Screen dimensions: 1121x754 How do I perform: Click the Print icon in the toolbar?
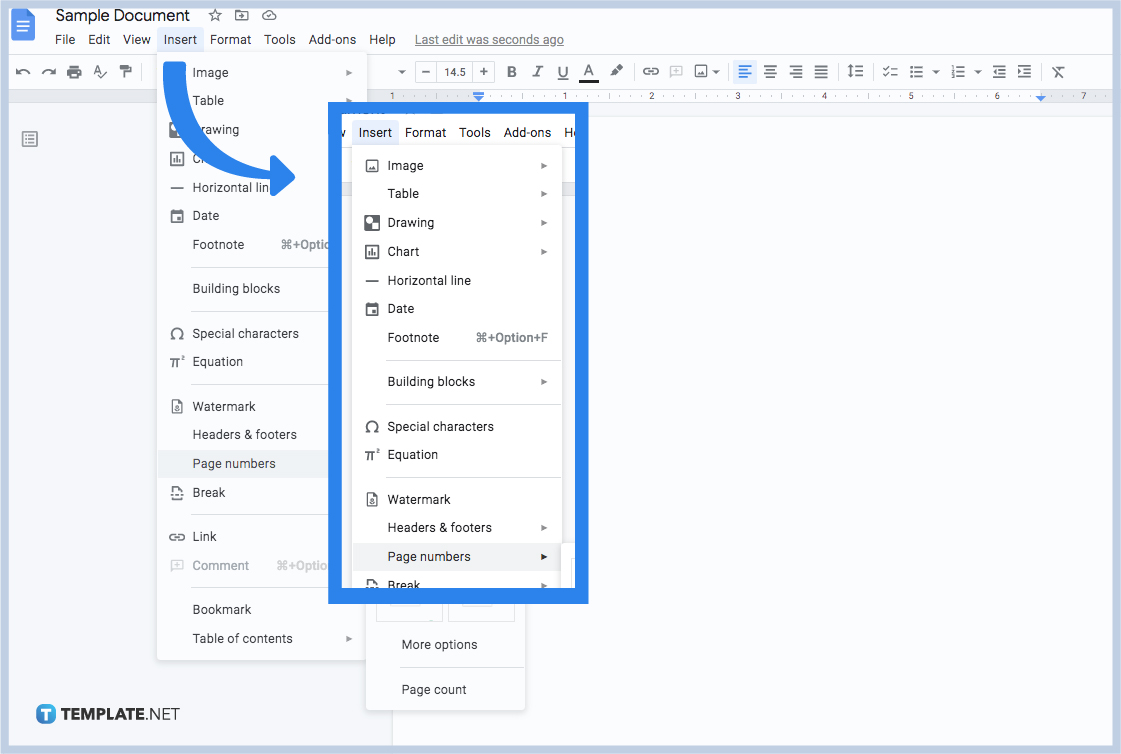pos(74,71)
